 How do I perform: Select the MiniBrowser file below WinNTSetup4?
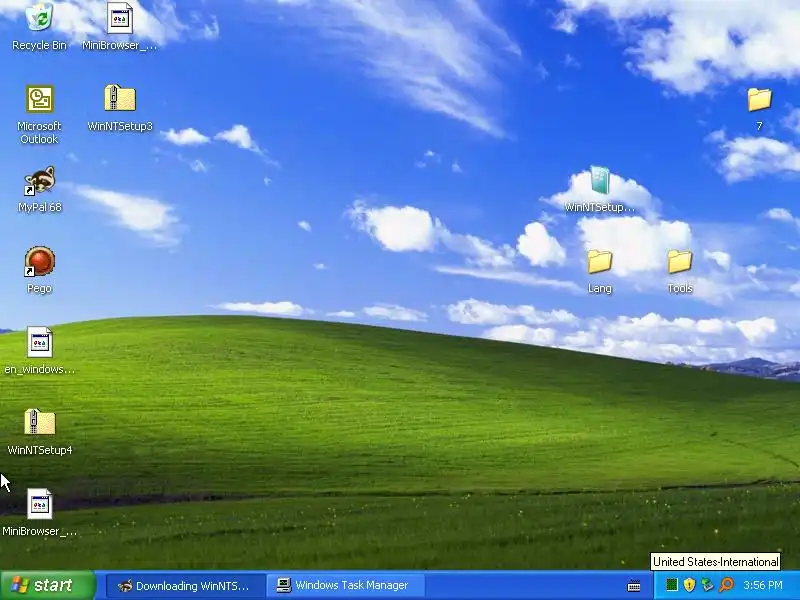pos(39,513)
